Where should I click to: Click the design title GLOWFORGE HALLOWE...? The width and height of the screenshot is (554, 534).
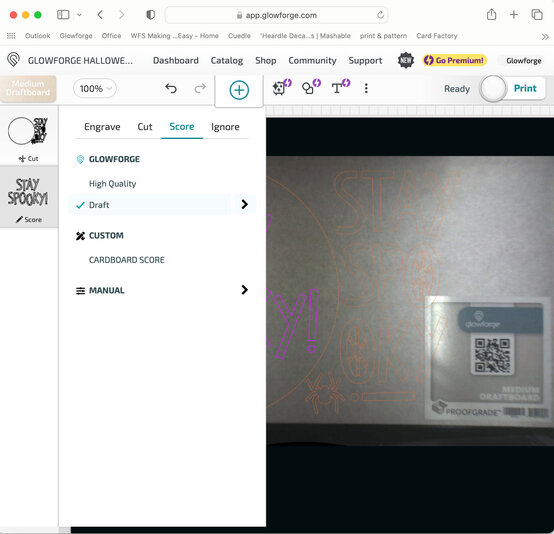[80, 61]
